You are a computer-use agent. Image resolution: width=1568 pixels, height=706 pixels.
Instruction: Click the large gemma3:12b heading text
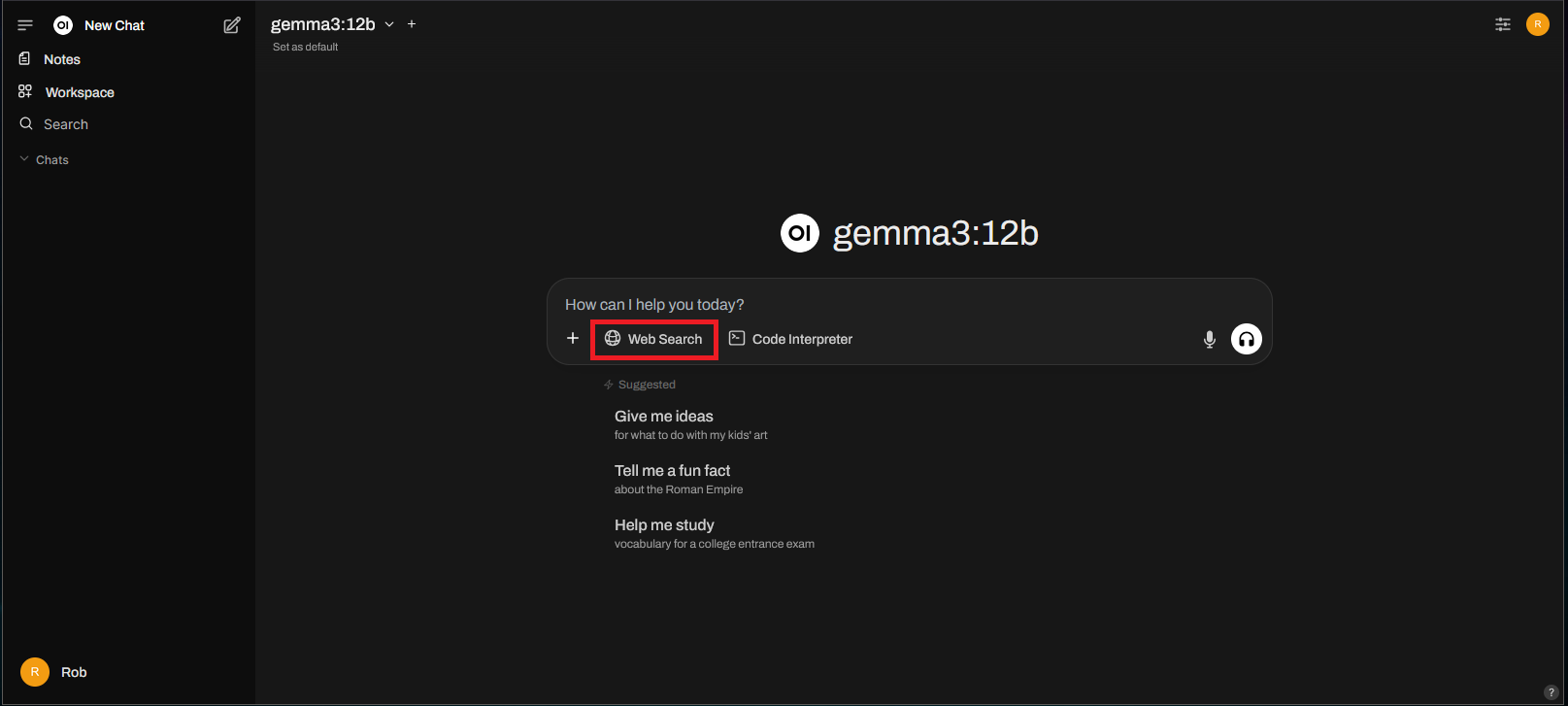(x=936, y=233)
